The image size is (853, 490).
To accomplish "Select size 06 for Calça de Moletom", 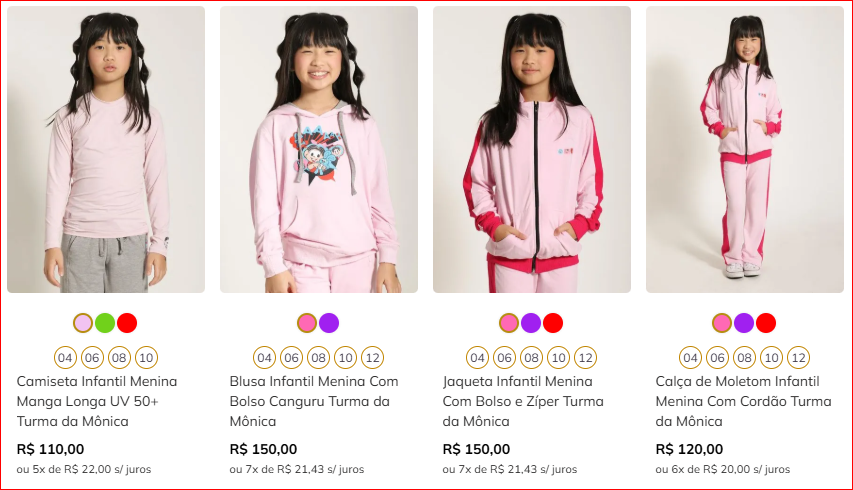I will tap(717, 358).
